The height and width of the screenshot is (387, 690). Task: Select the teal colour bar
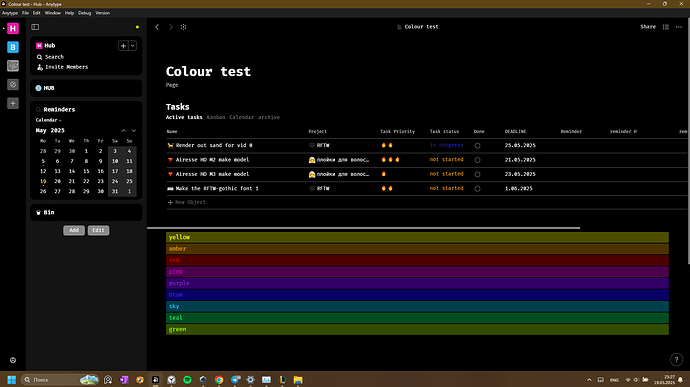click(x=417, y=318)
